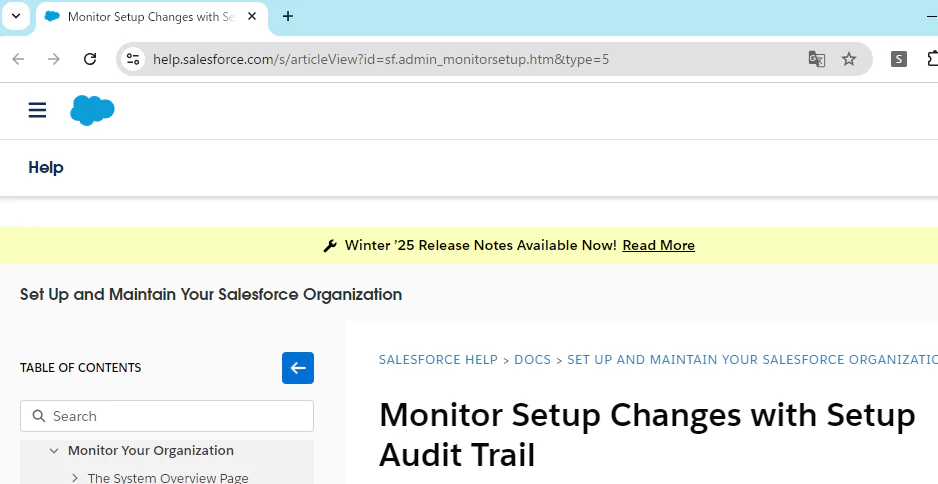Open The System Overview Page entry
The image size is (938, 484).
coord(168,477)
